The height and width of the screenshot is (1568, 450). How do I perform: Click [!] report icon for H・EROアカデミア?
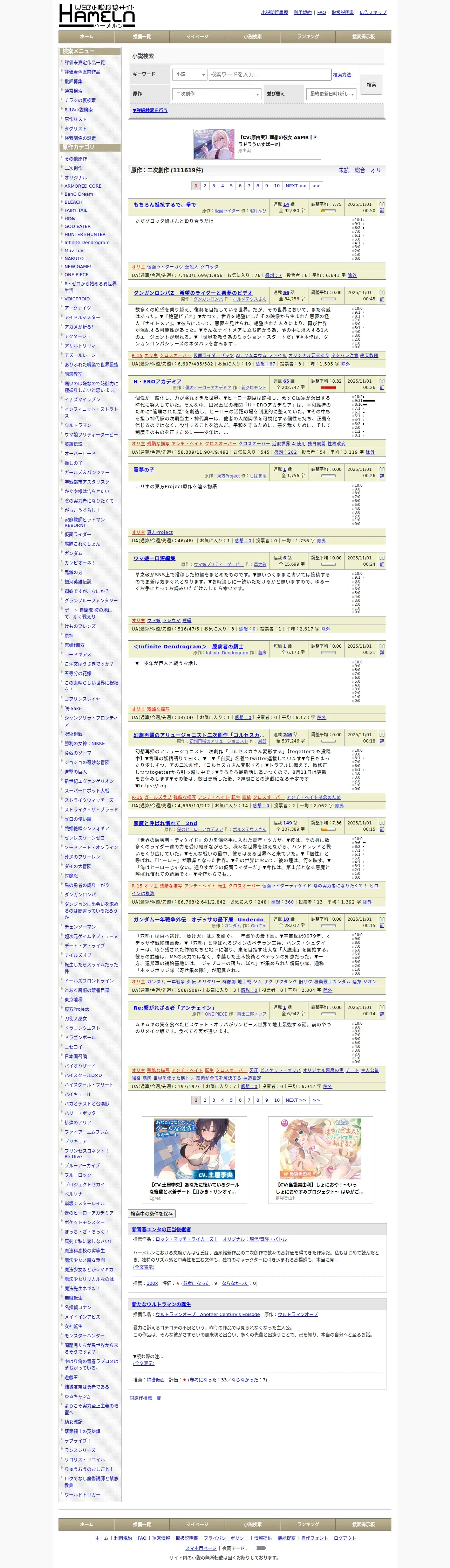[382, 381]
